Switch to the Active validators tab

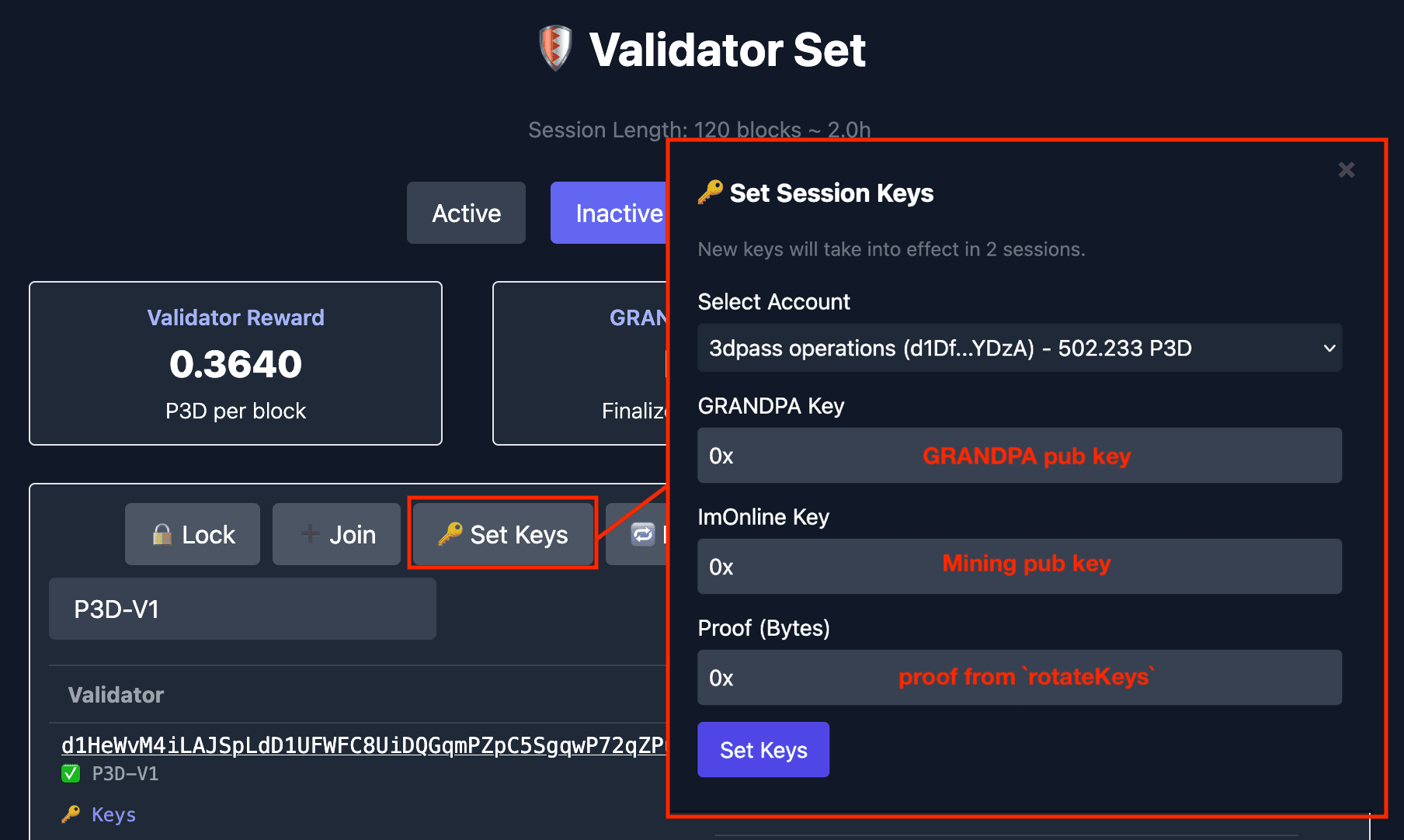point(466,213)
